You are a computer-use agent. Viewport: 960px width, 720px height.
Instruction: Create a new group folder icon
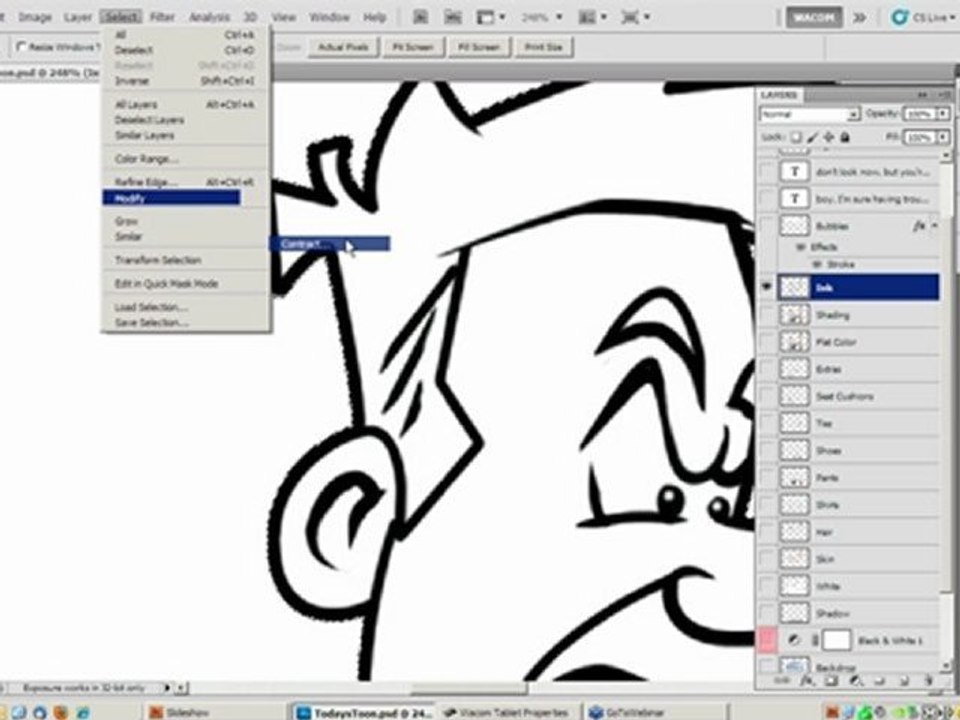coord(880,680)
